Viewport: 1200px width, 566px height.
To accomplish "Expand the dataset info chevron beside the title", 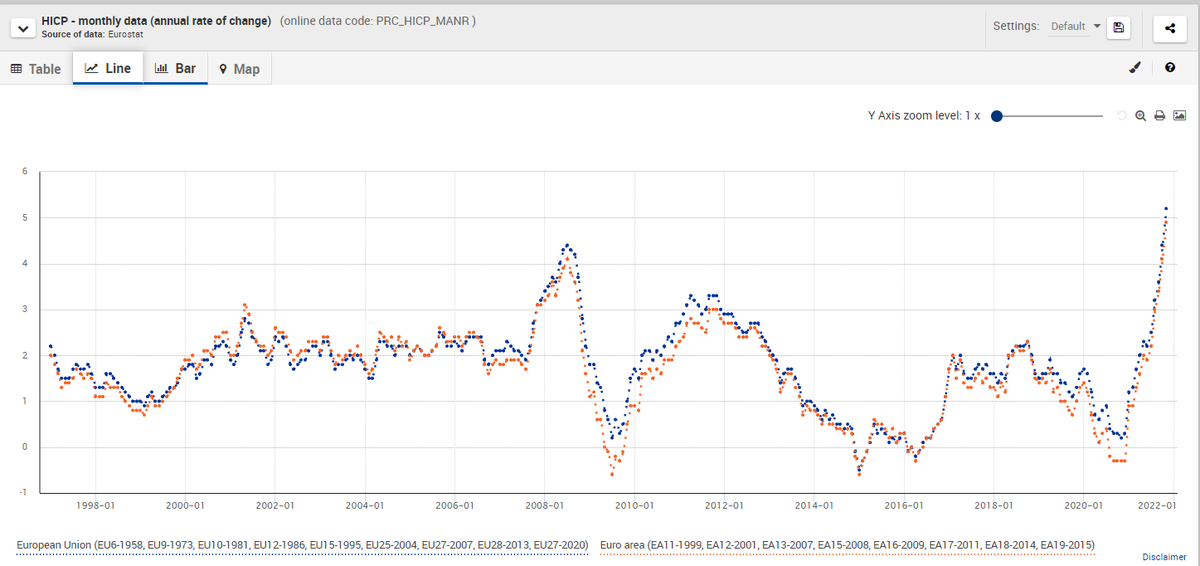I will 23,28.
